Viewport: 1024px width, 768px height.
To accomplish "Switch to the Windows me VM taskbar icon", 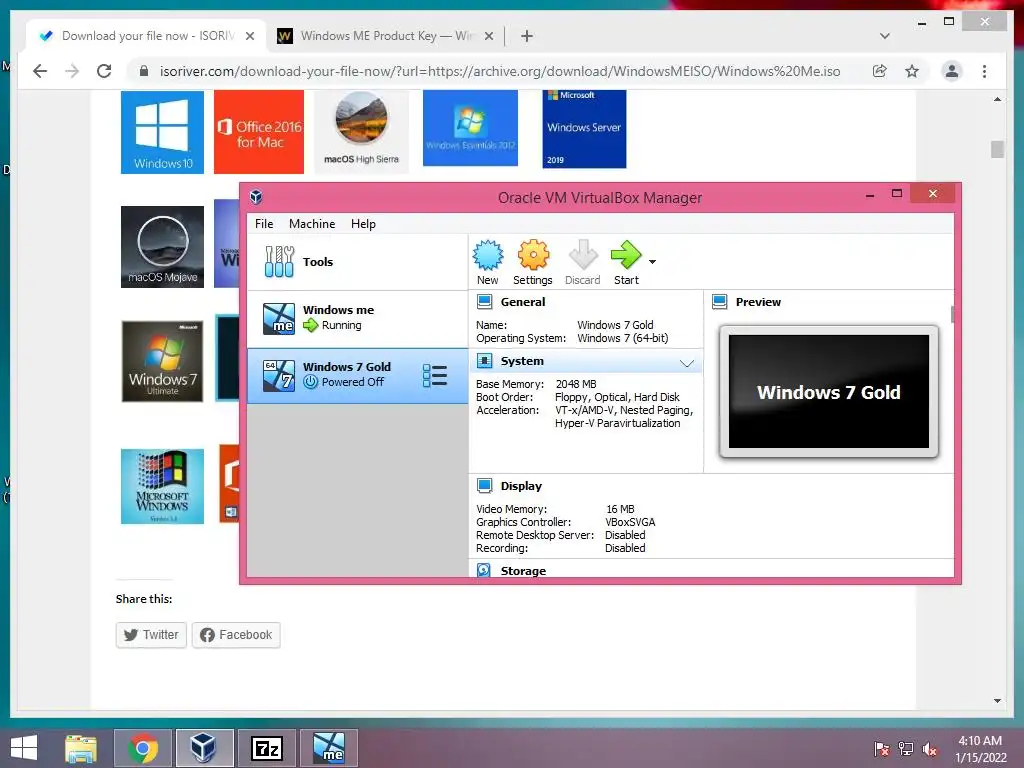I will click(329, 748).
